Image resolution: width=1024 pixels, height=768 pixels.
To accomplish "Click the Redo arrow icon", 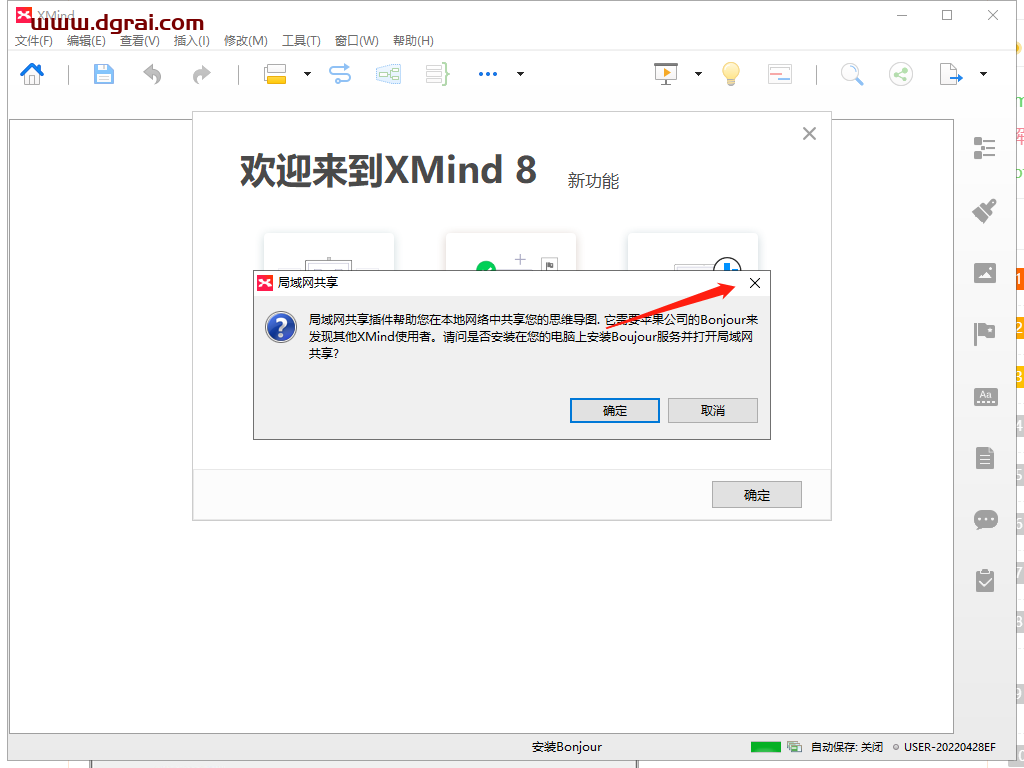I will [200, 74].
